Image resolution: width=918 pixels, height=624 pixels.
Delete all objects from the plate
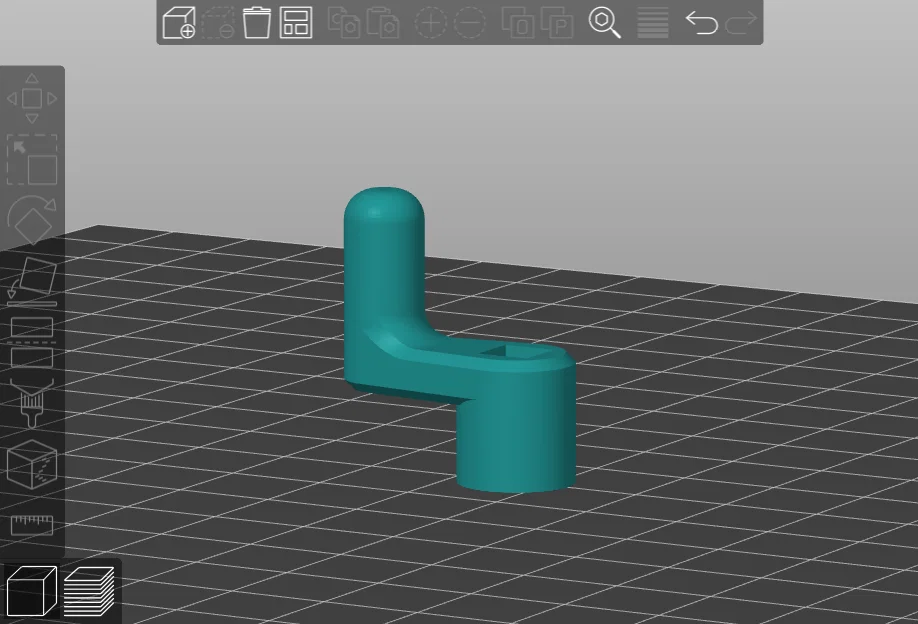(256, 22)
